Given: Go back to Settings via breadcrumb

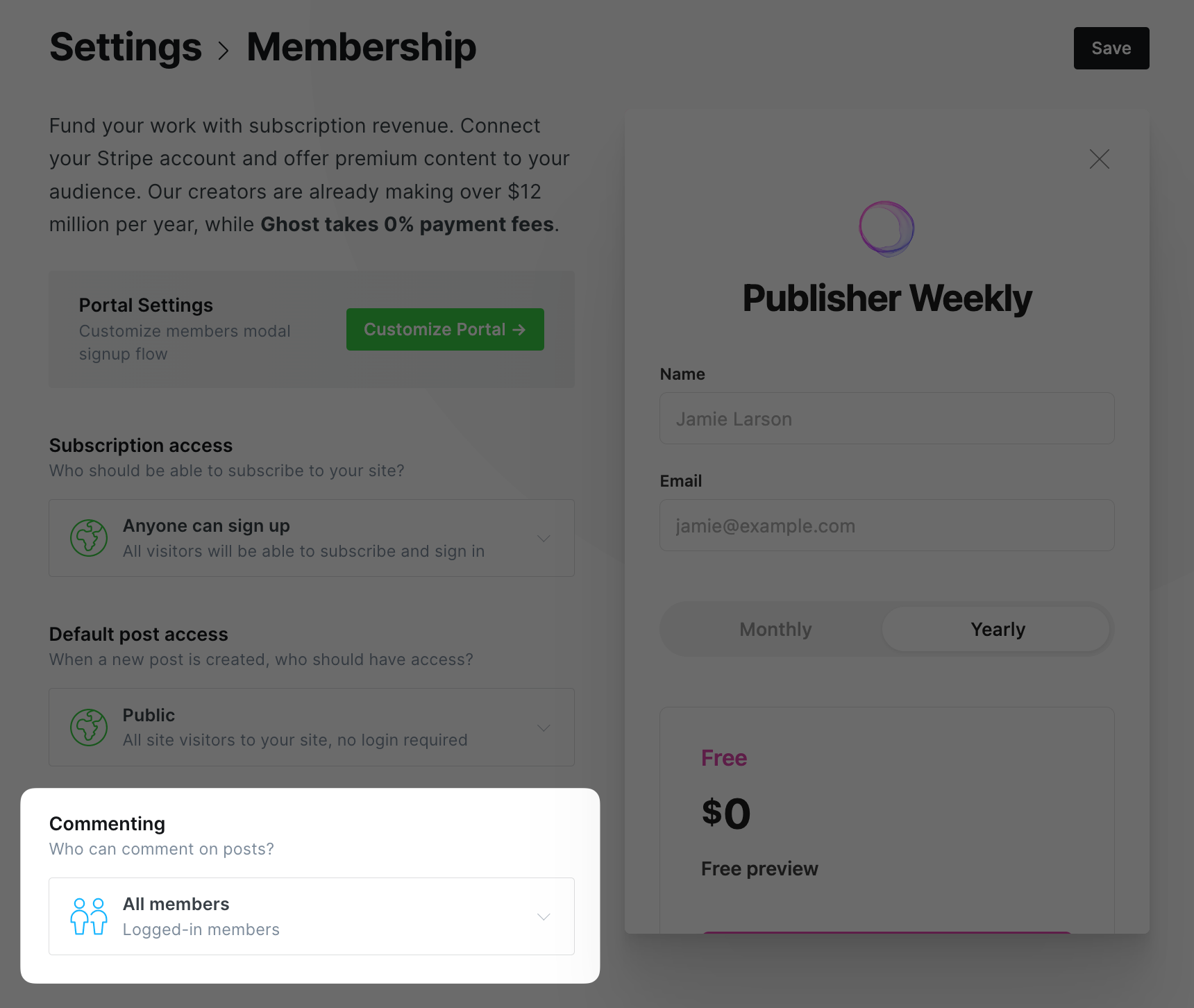Looking at the screenshot, I should point(126,47).
